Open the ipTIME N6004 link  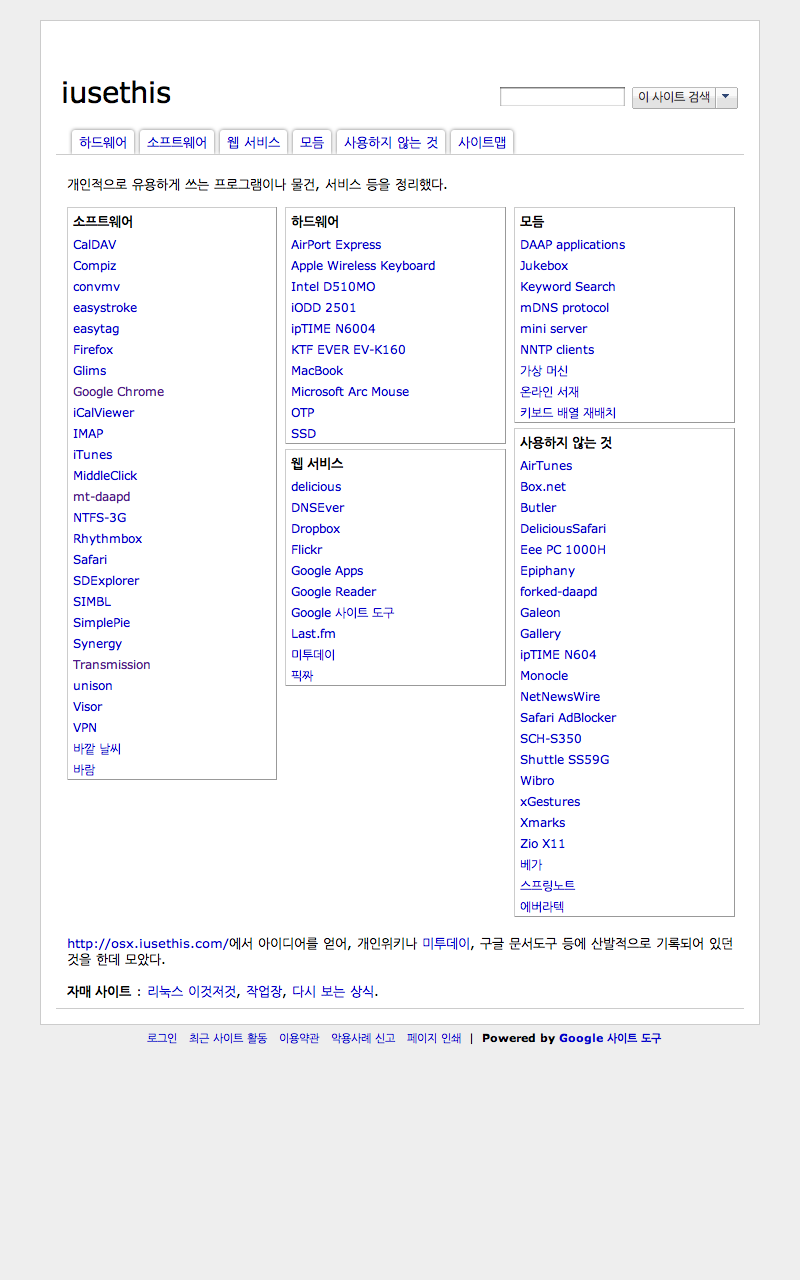point(334,329)
